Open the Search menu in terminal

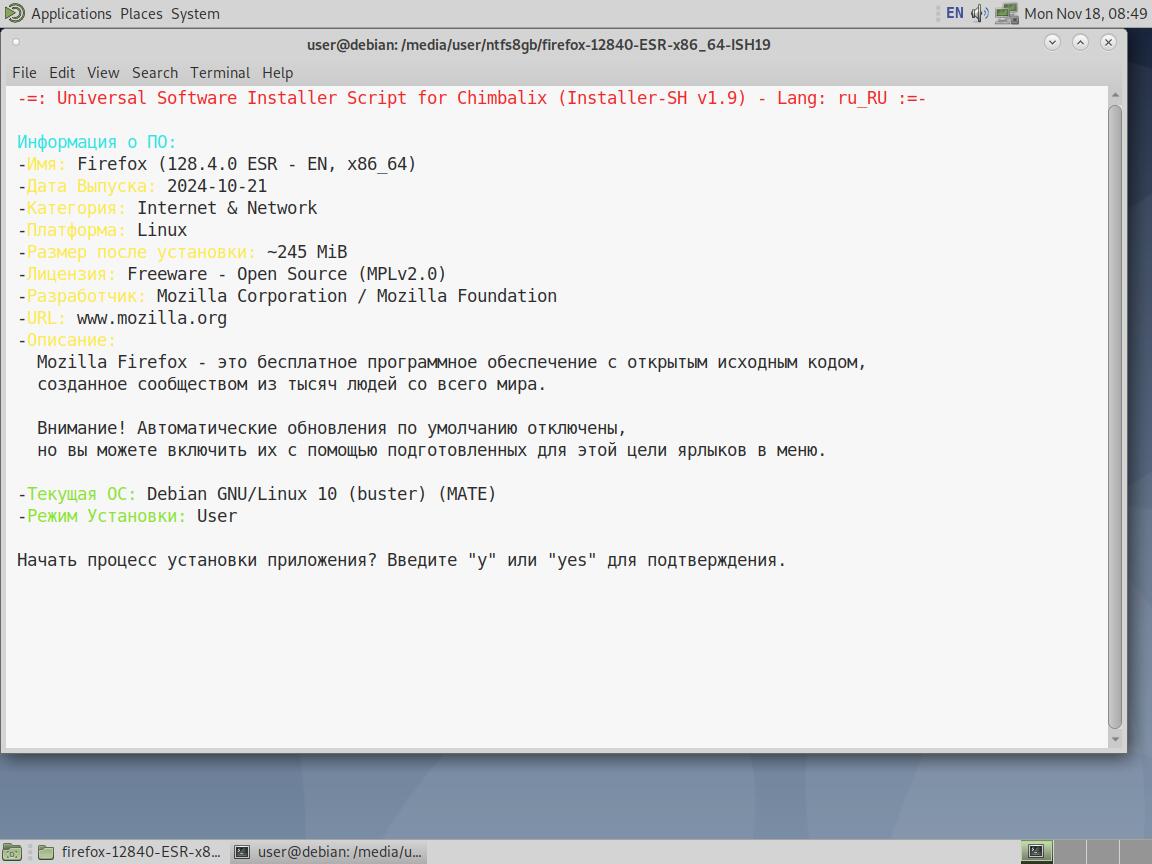(x=155, y=73)
